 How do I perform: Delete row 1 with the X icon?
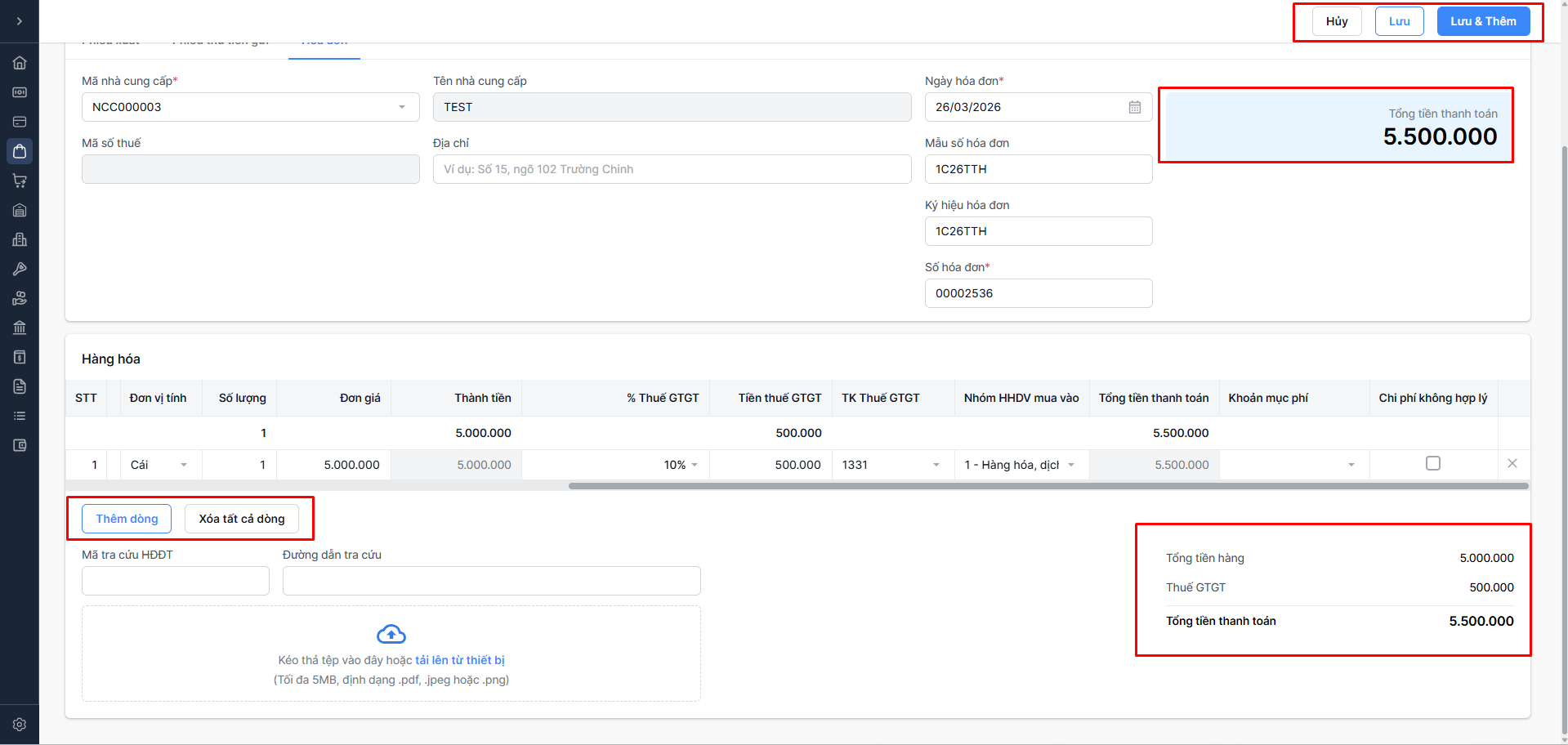(1512, 463)
